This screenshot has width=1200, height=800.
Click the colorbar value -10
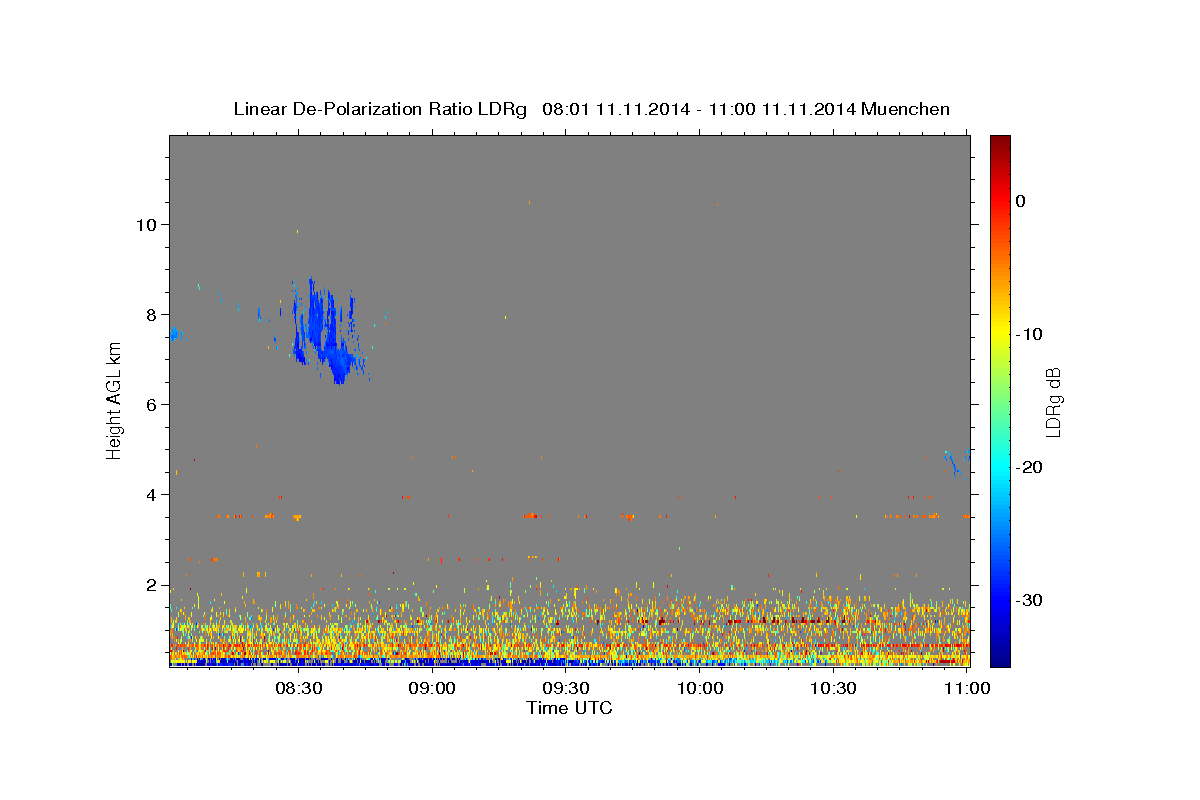[x=1027, y=334]
